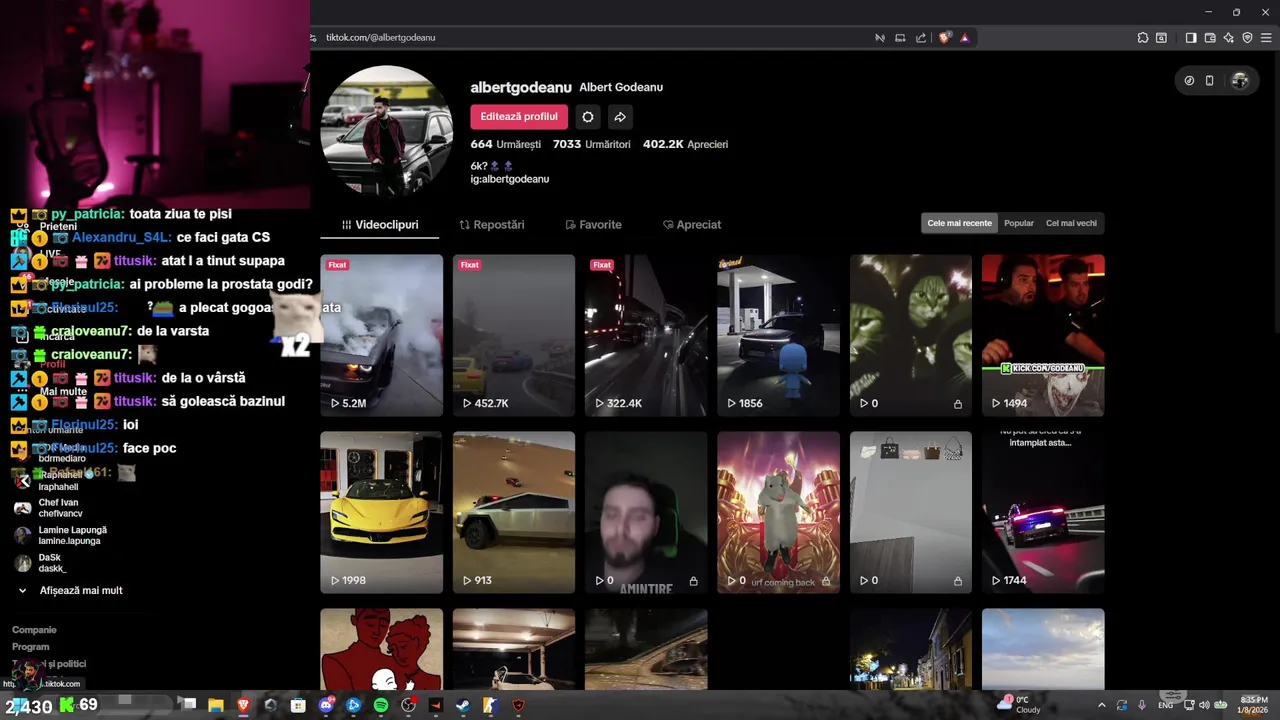Open TikTok coins icon at top right

coord(1189,81)
